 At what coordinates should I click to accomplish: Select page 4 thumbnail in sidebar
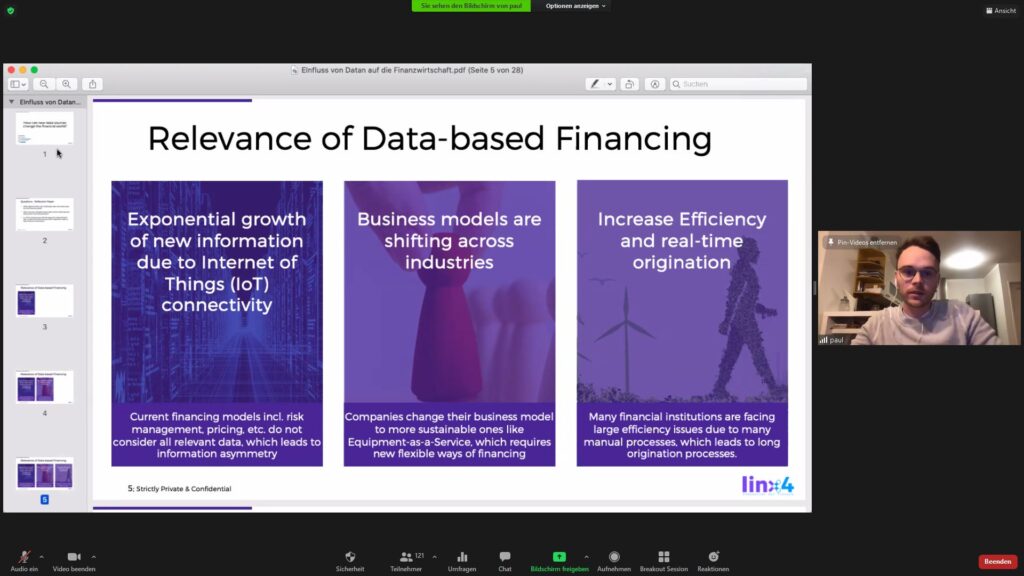point(44,387)
